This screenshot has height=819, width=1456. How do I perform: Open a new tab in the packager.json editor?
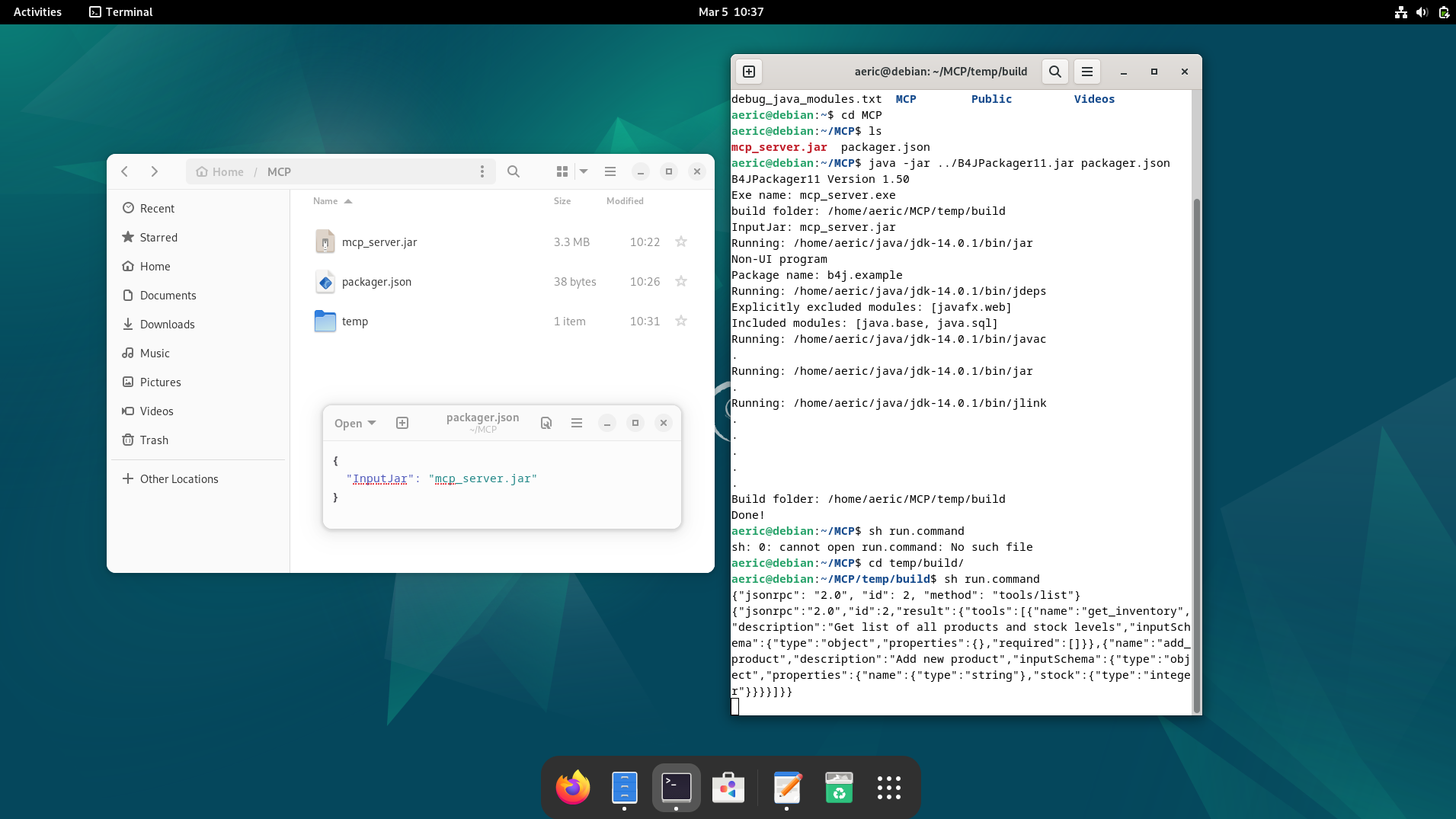(x=402, y=423)
